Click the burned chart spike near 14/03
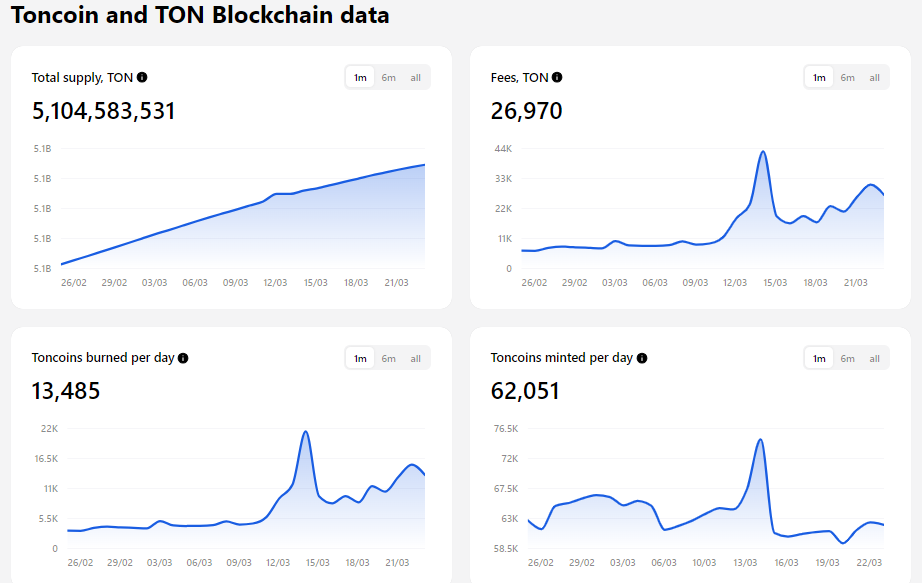This screenshot has width=922, height=583. (x=304, y=431)
